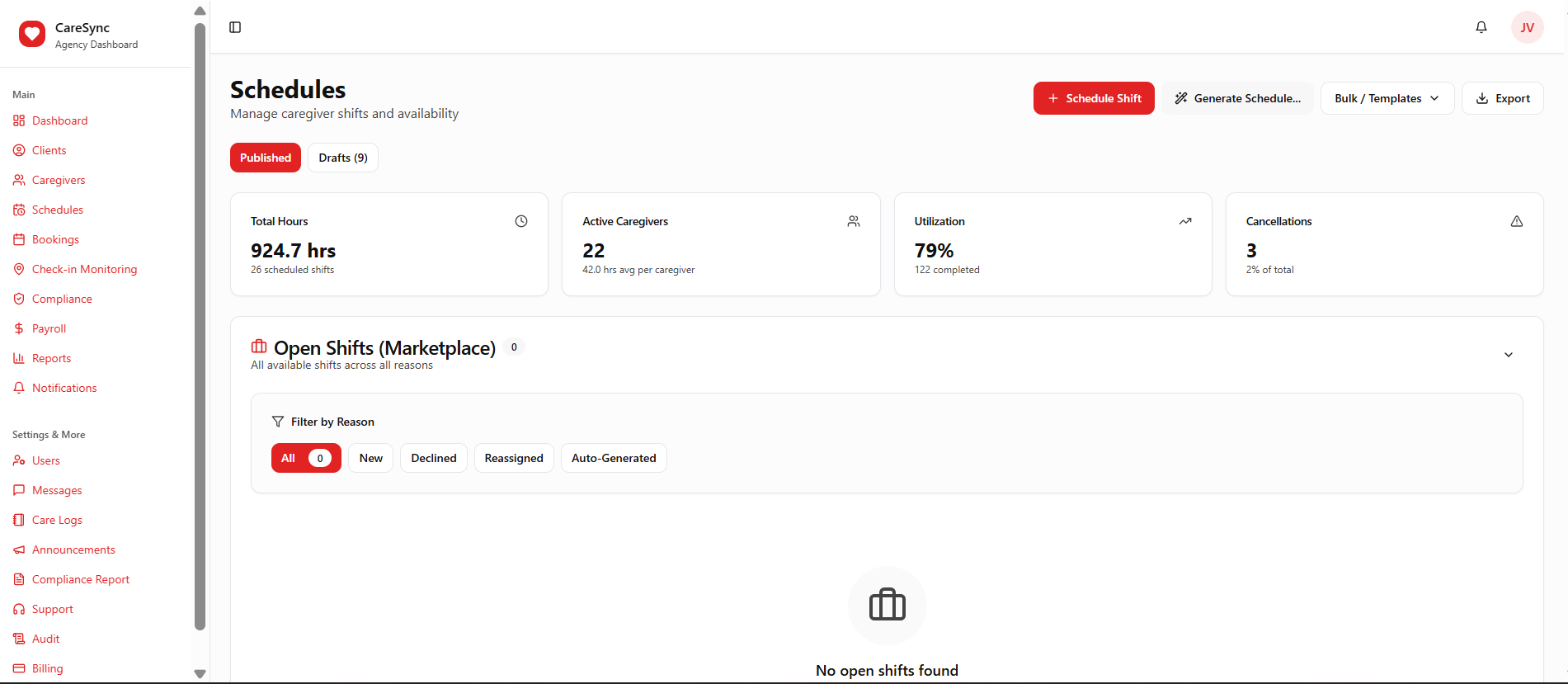
Task: Click the sidebar scrollbar up arrow
Action: (200, 11)
